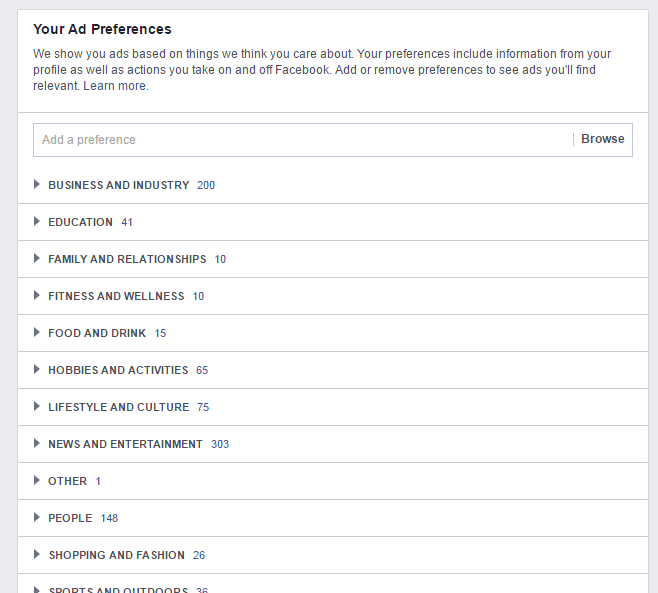Click the 303 count next to News
The width and height of the screenshot is (658, 593).
(x=220, y=444)
